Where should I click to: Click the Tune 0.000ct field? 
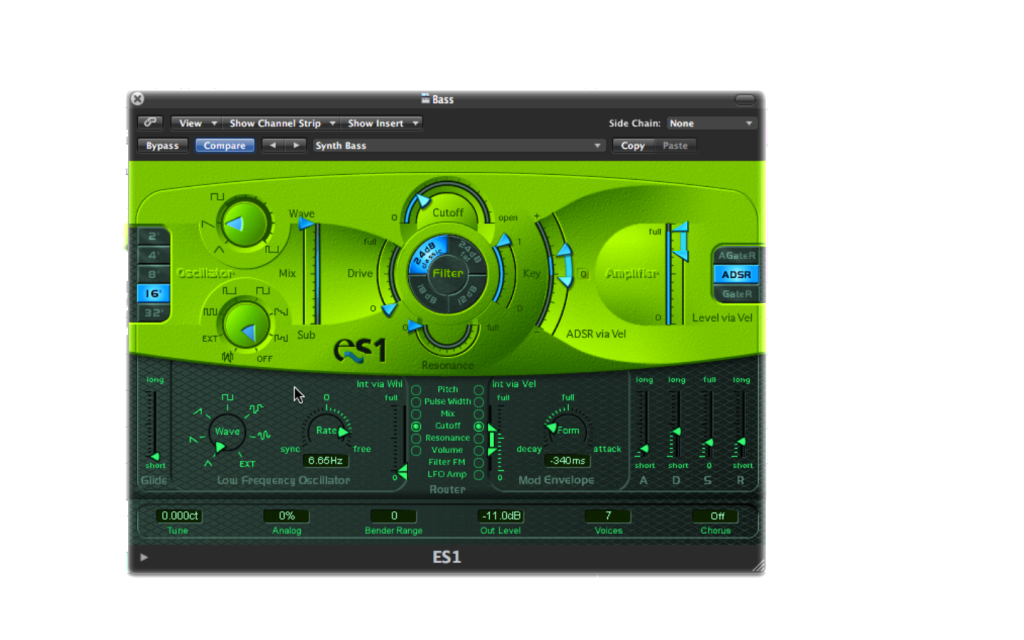[x=179, y=516]
